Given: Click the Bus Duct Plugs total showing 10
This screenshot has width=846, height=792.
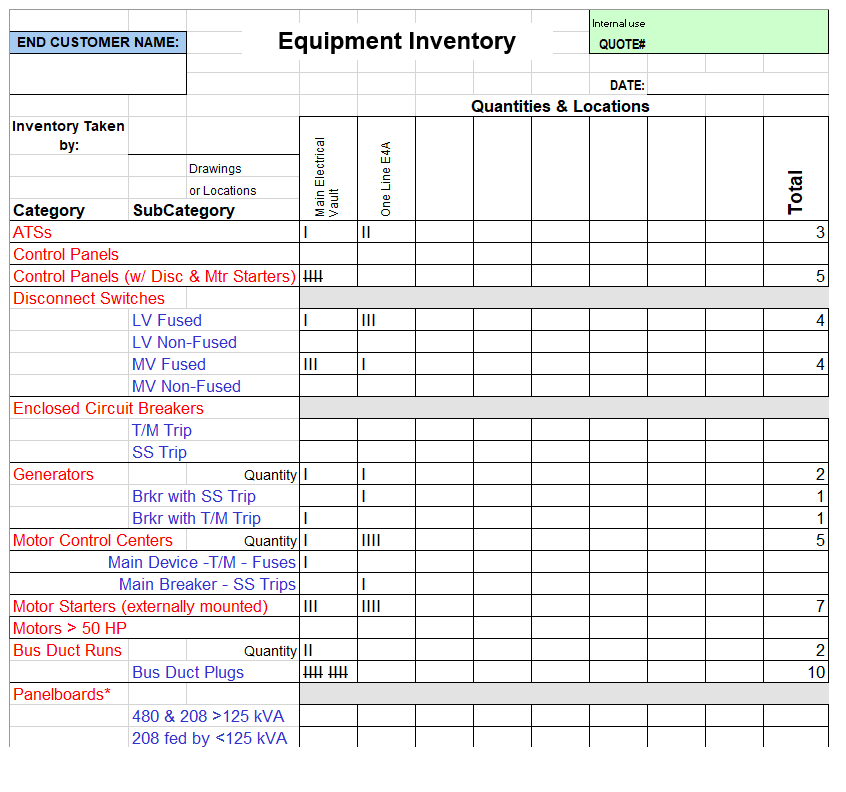Looking at the screenshot, I should pyautogui.click(x=796, y=672).
